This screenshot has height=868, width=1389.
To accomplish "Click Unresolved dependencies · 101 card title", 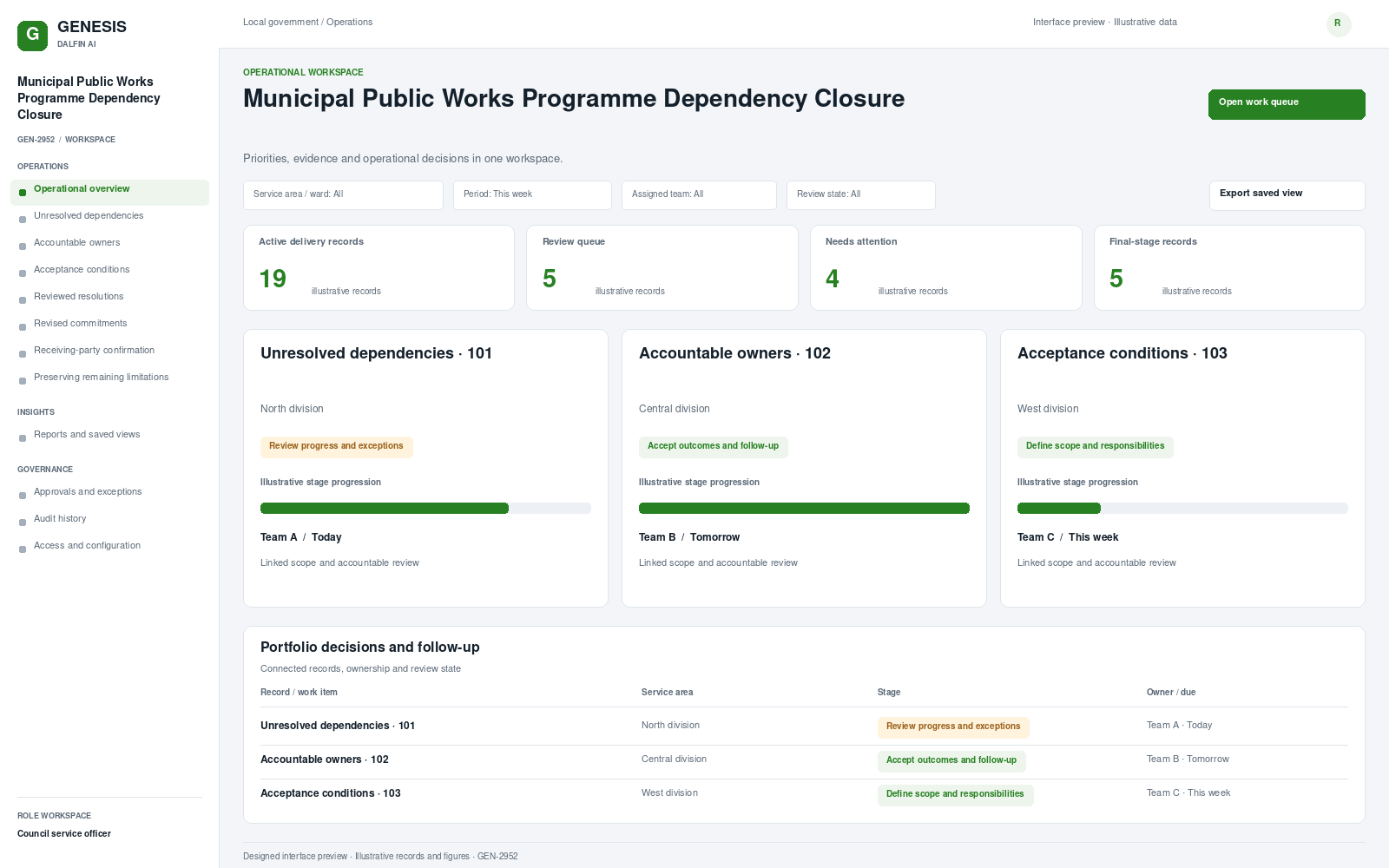I will pyautogui.click(x=376, y=353).
